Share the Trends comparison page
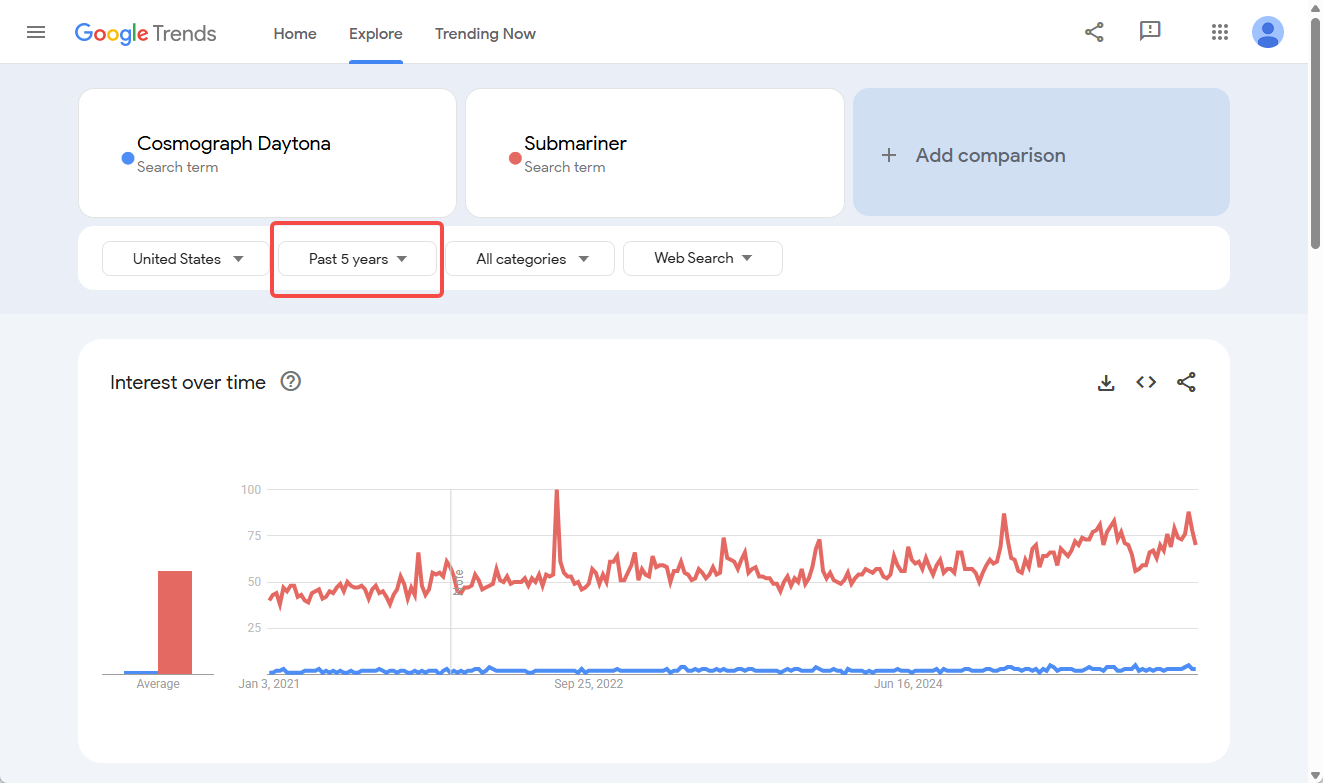 click(1094, 32)
